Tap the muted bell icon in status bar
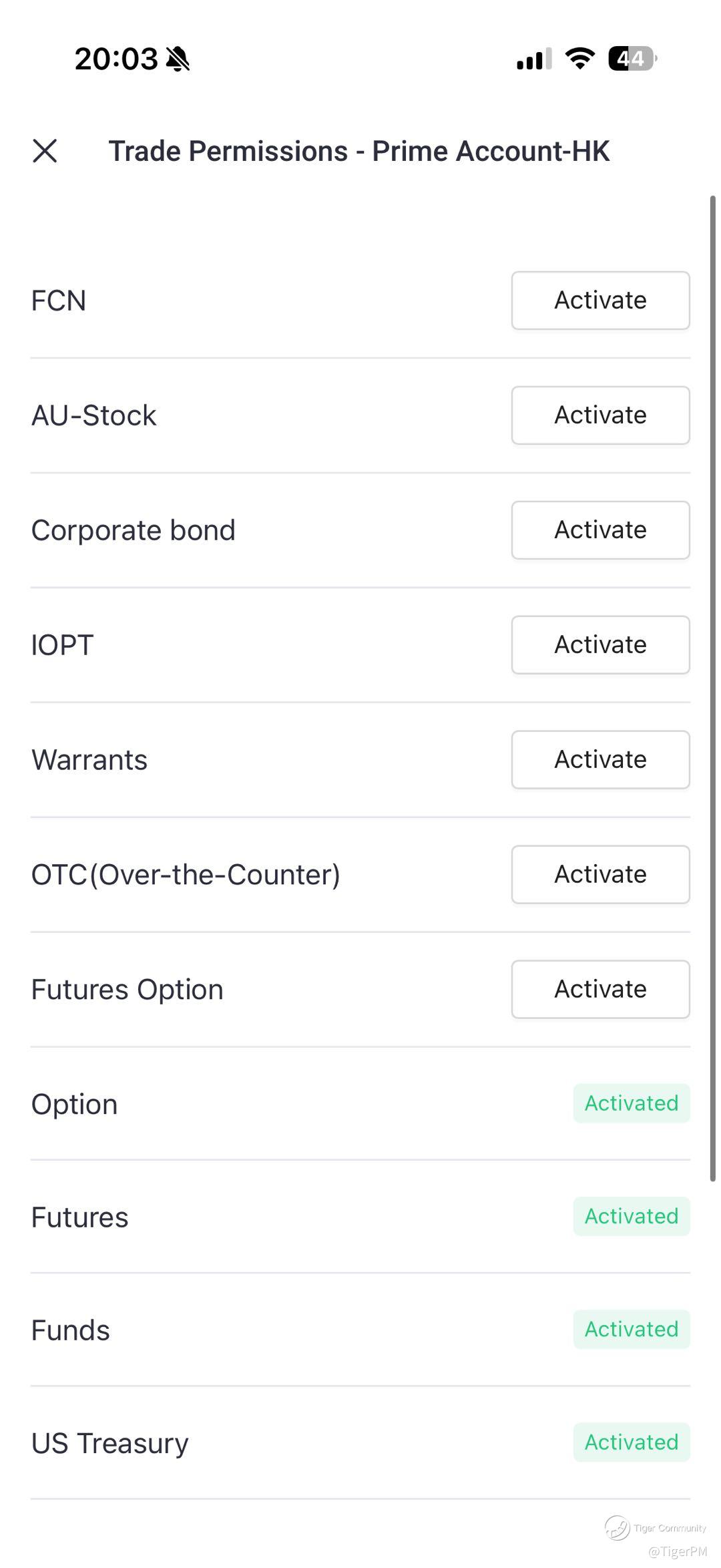The width and height of the screenshot is (721, 1568). pyautogui.click(x=178, y=59)
